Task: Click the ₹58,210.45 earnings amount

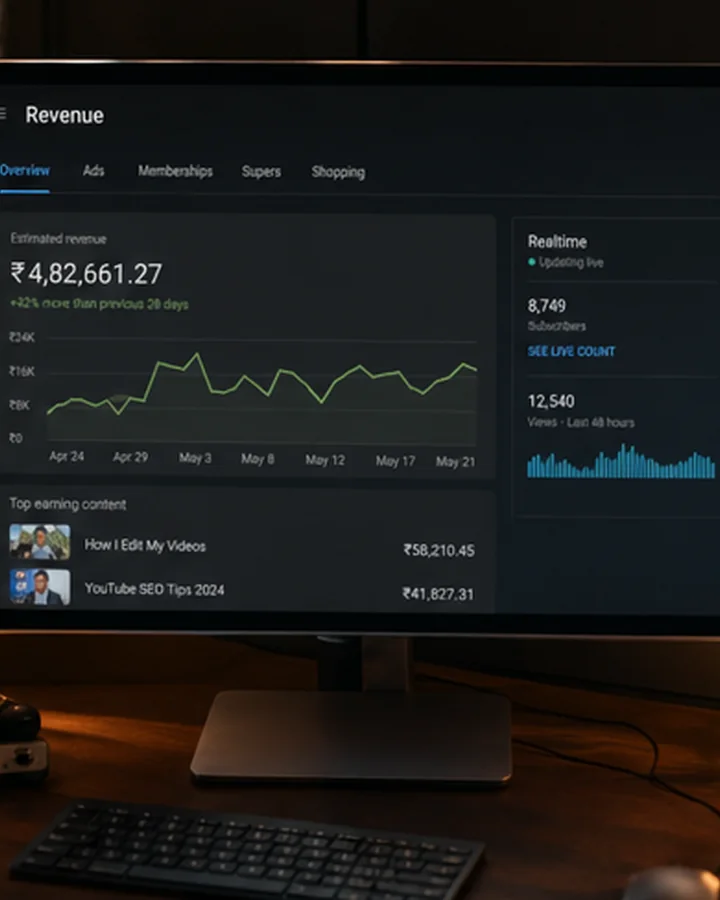Action: [x=439, y=550]
